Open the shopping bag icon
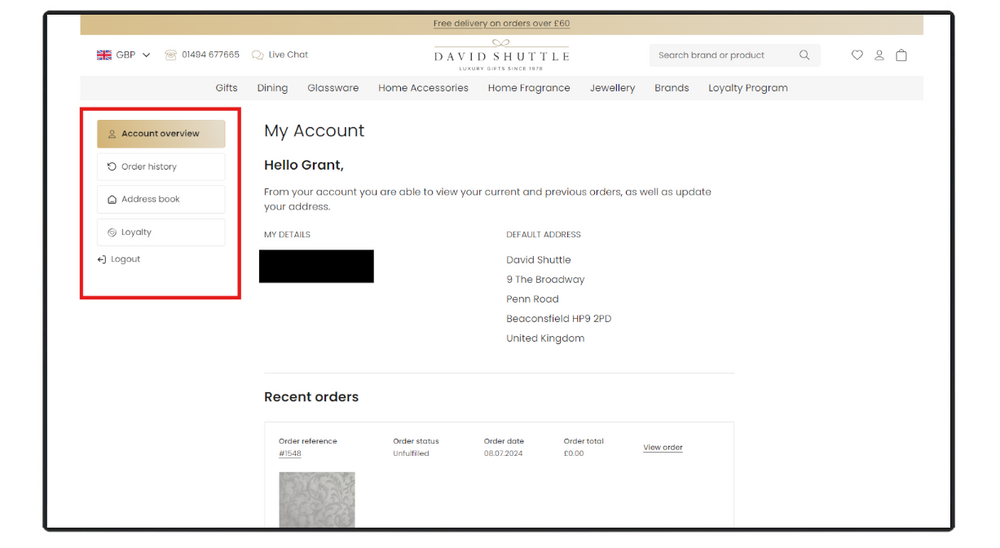 901,56
